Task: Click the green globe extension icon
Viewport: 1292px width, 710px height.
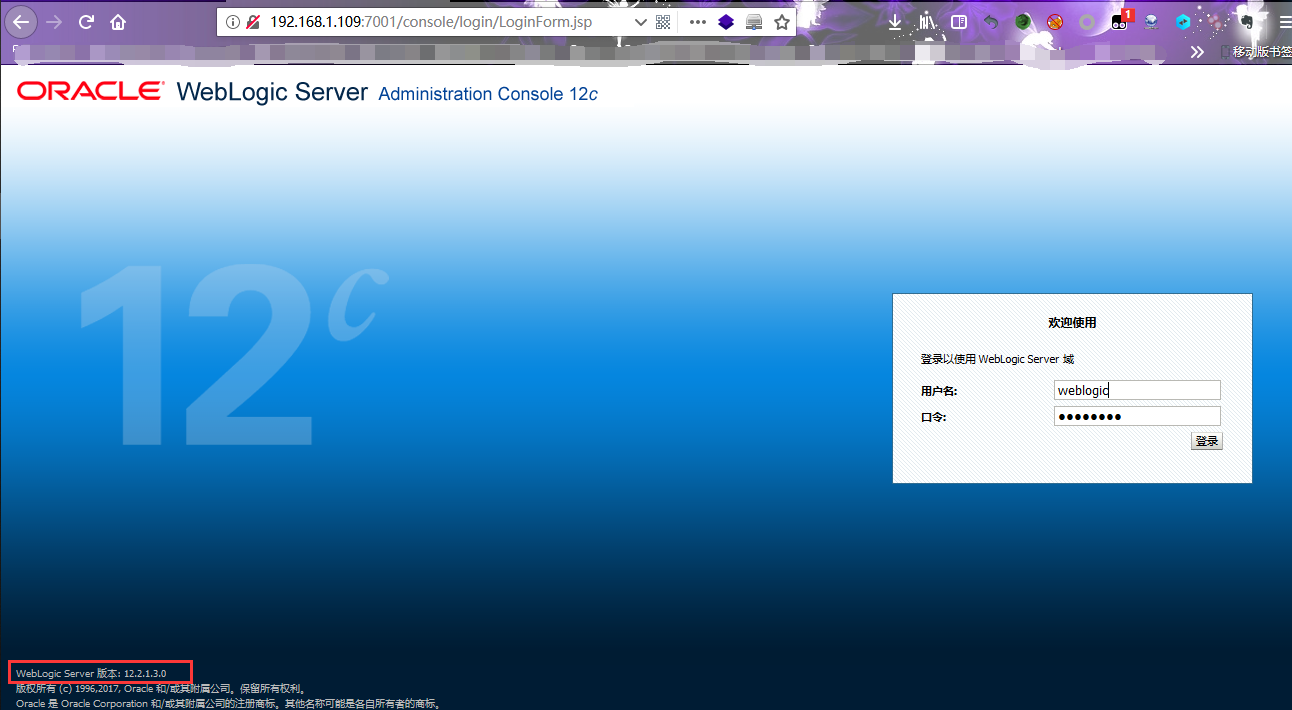Action: click(x=1023, y=21)
